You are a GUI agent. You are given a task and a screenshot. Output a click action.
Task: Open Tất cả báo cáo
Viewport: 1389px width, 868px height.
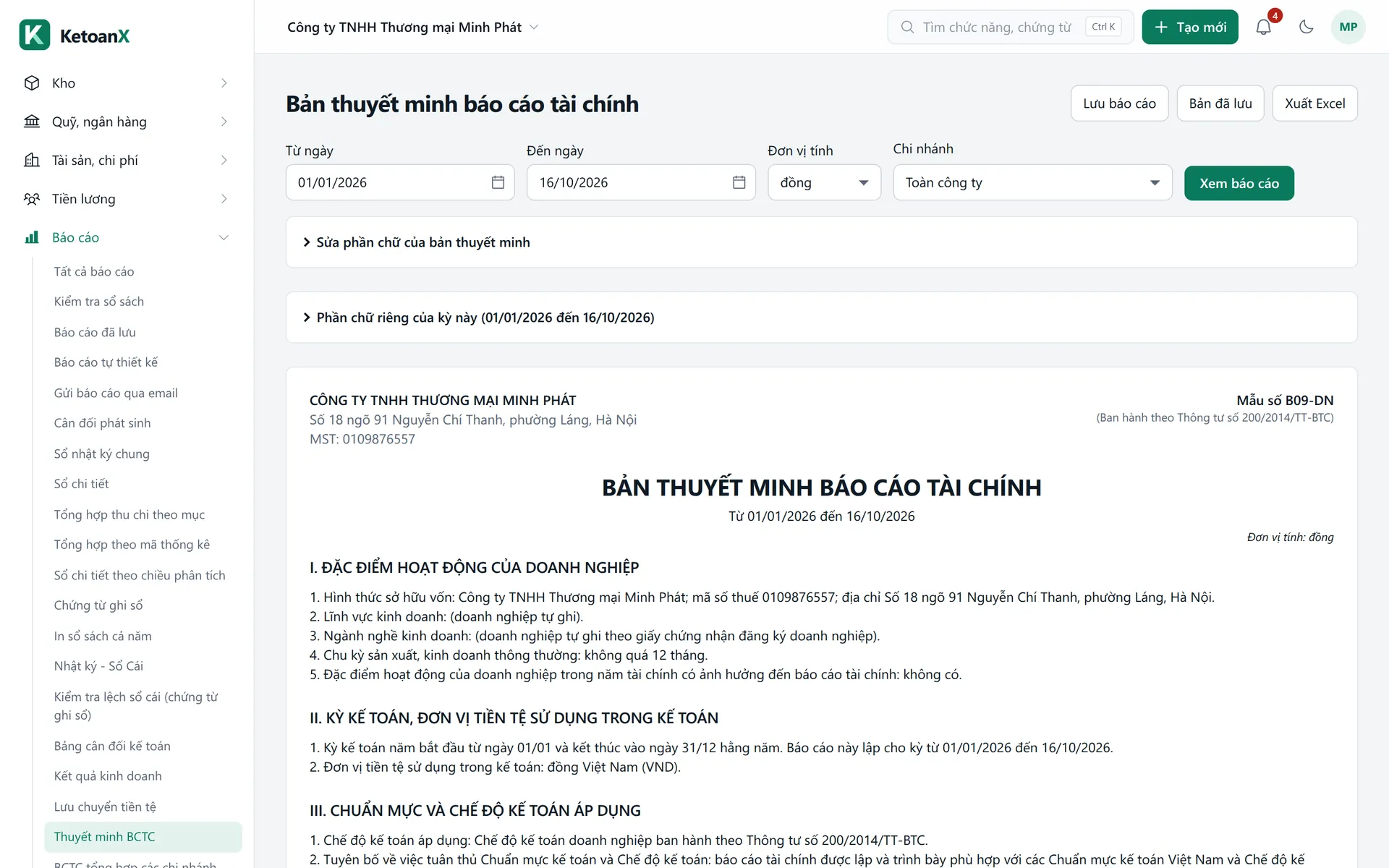click(94, 271)
